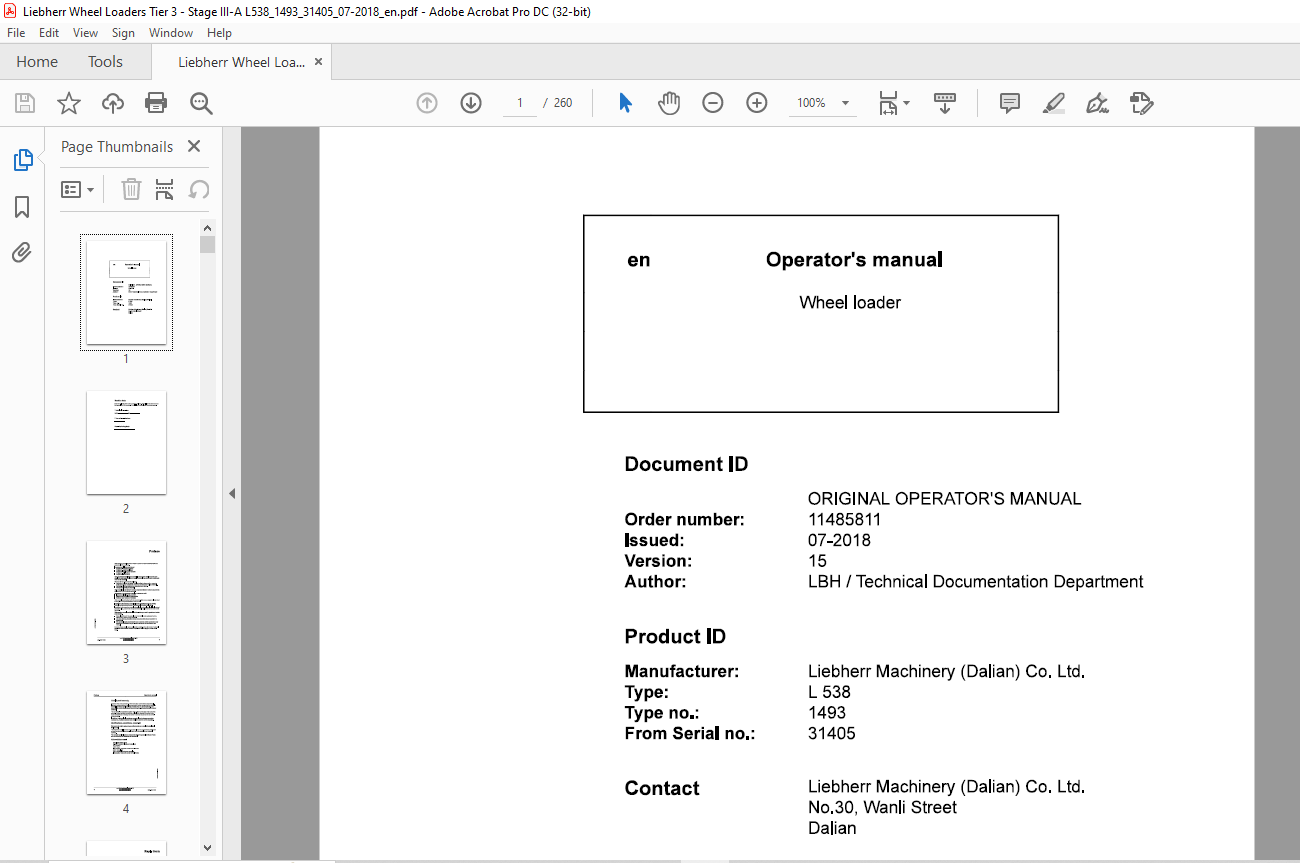
Task: Open the Sign document pen tool
Action: (1098, 103)
